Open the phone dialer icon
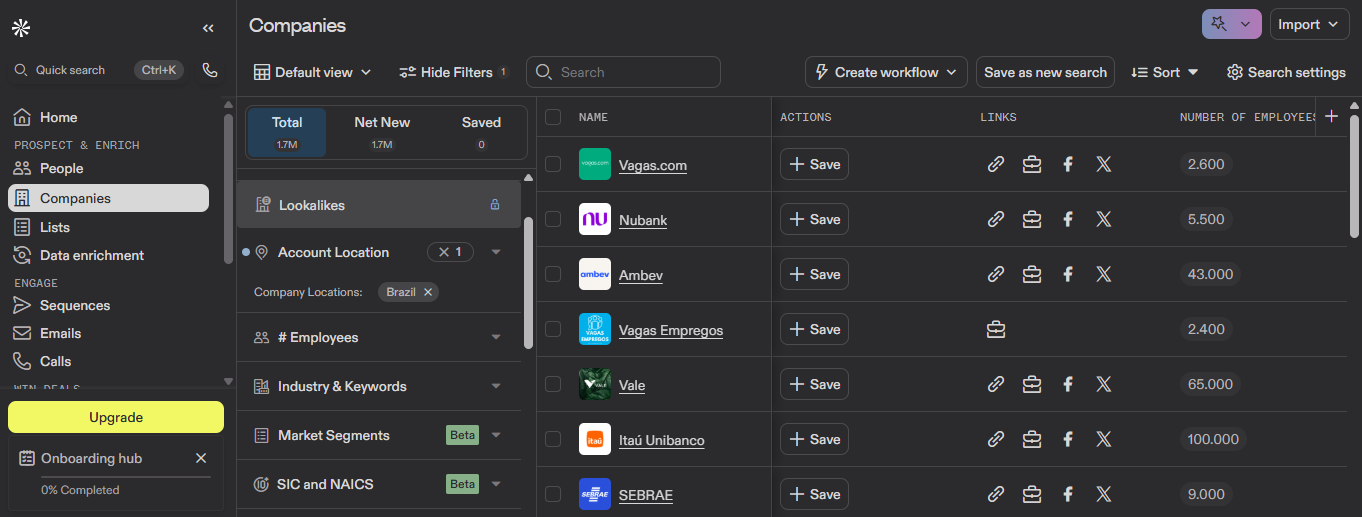 (210, 70)
